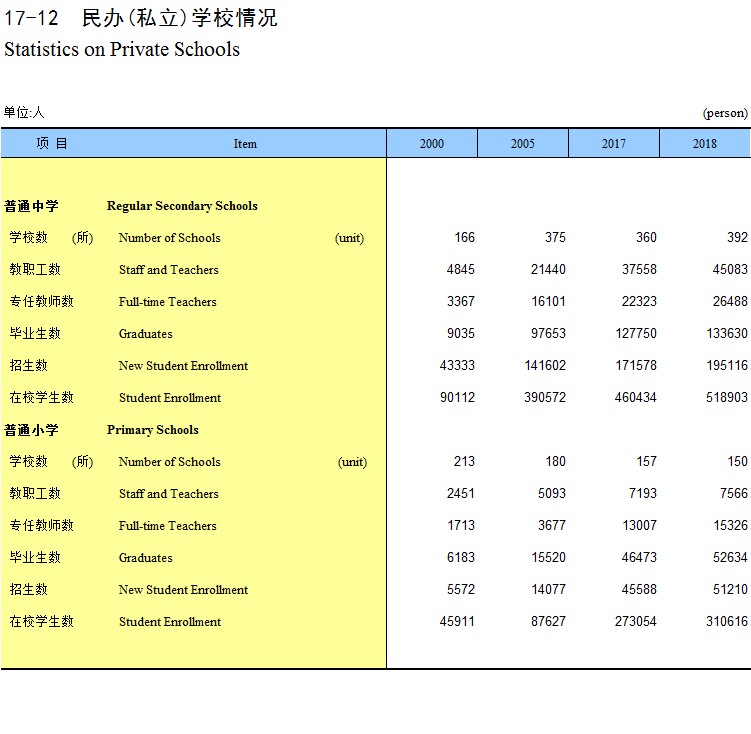Select cell value 15520

(x=548, y=557)
